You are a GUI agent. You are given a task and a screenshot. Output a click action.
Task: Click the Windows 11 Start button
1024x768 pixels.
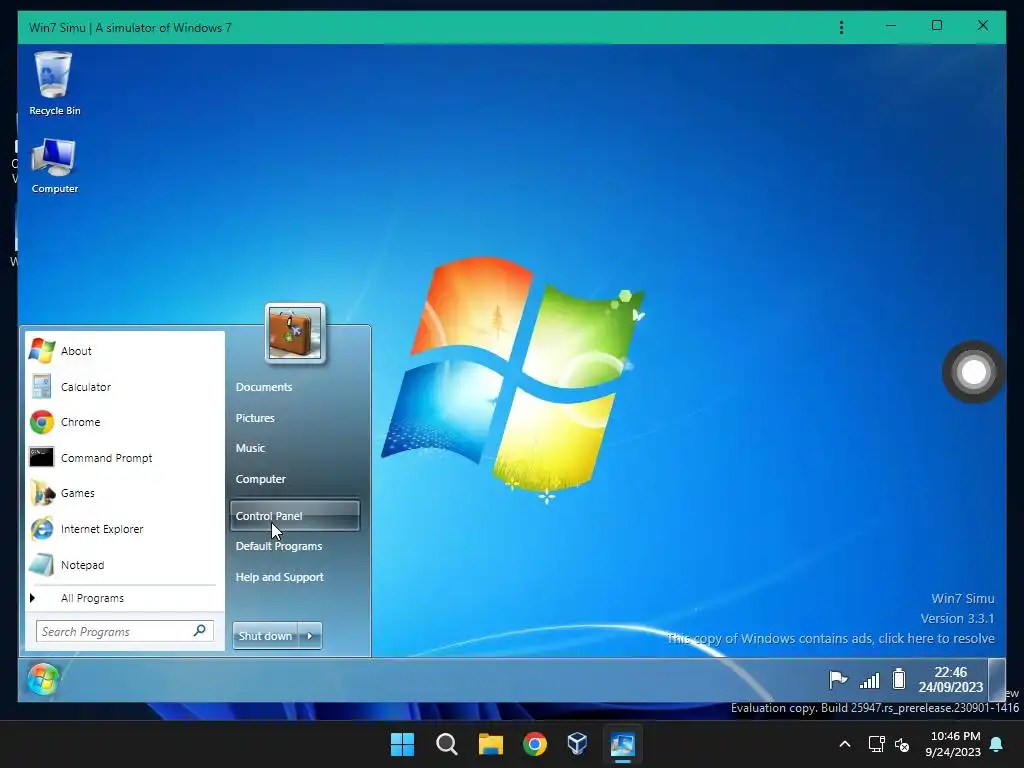(x=402, y=744)
